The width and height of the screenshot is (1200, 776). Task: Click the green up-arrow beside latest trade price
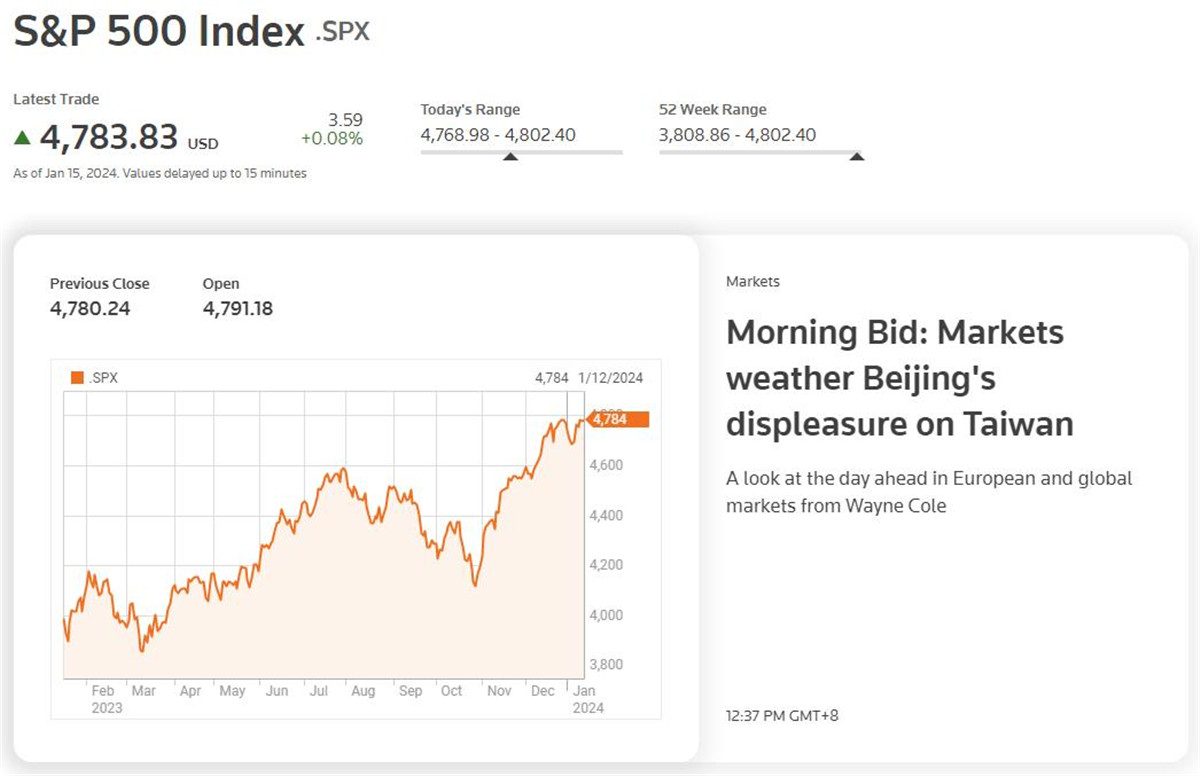pos(22,137)
